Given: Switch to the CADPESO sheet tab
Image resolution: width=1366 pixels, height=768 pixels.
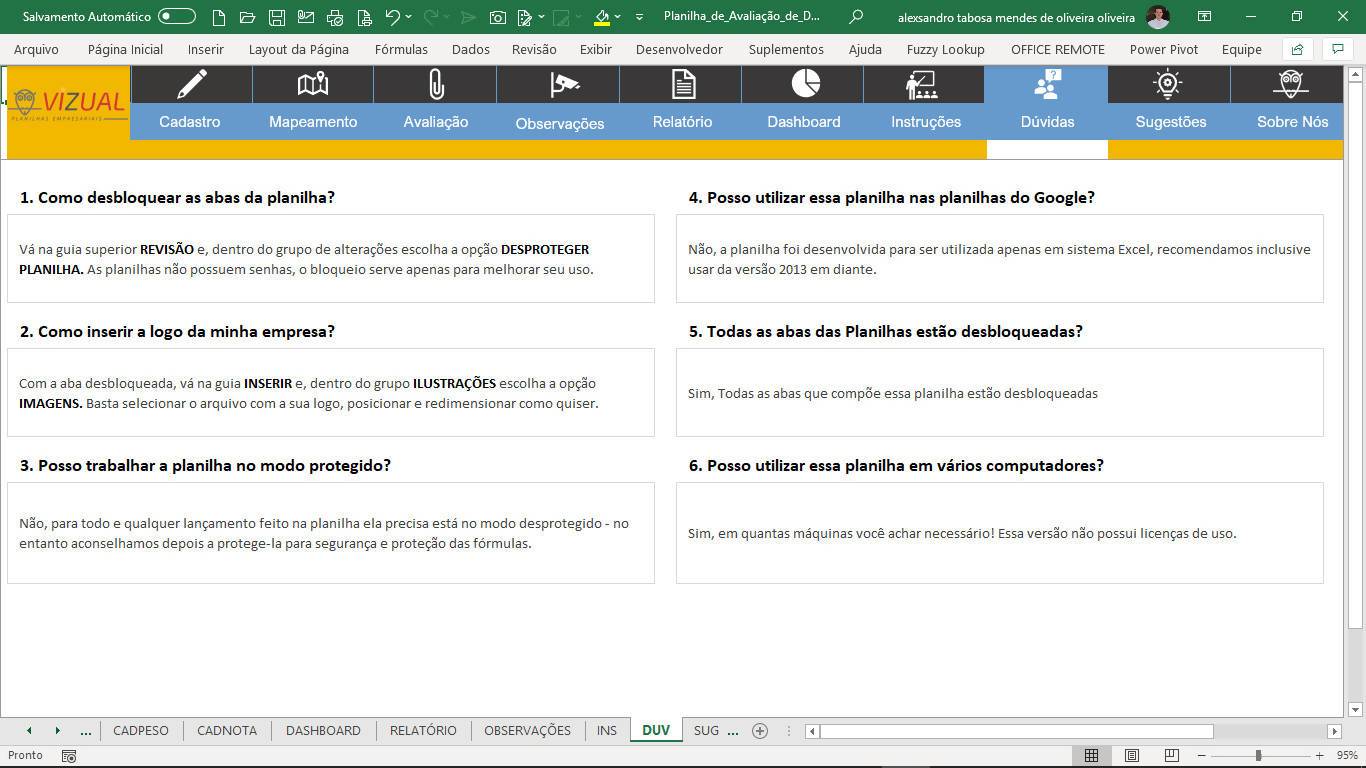Looking at the screenshot, I should 141,730.
